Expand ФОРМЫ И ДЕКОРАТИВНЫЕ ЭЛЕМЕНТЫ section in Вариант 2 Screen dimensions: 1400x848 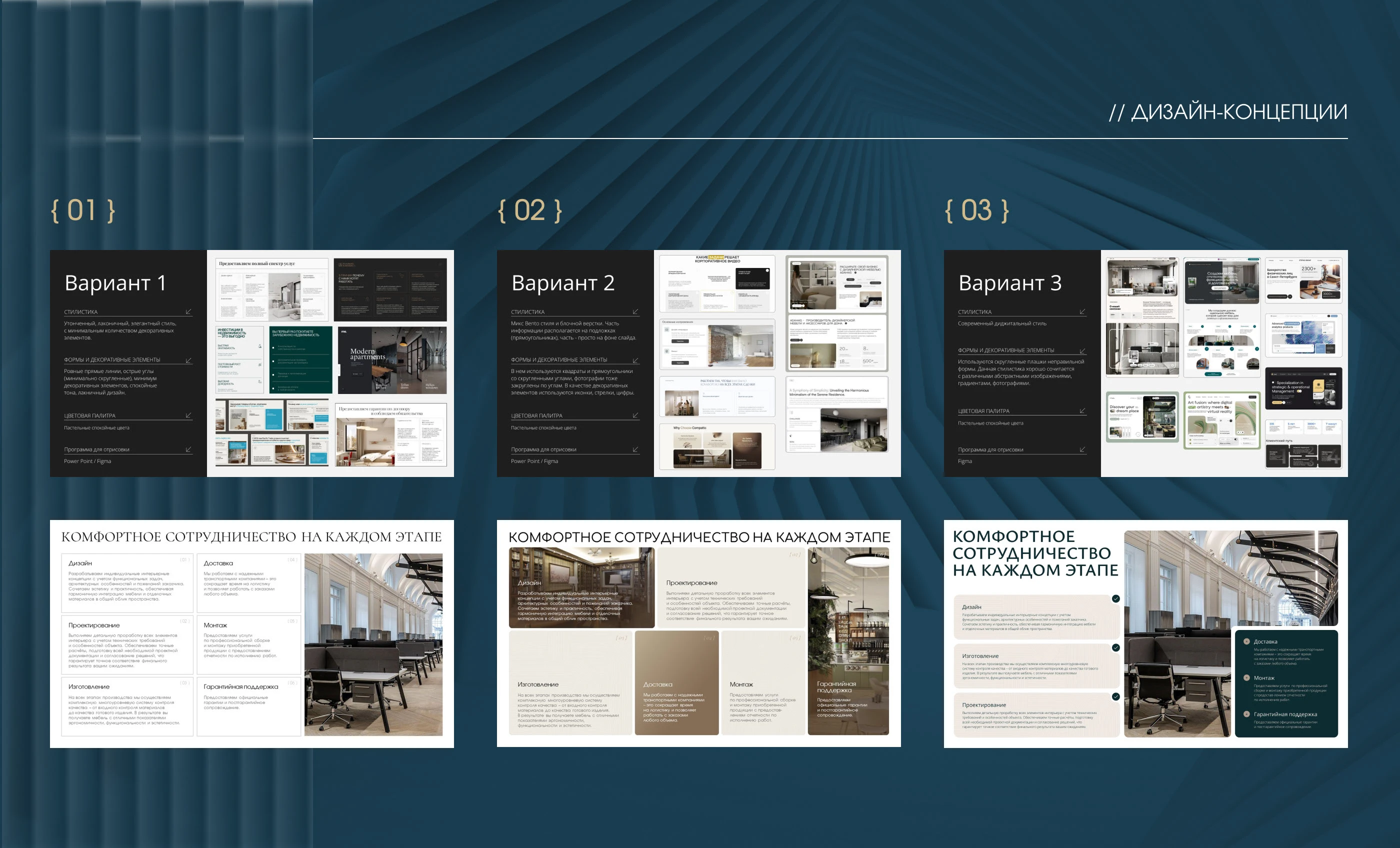pos(635,360)
